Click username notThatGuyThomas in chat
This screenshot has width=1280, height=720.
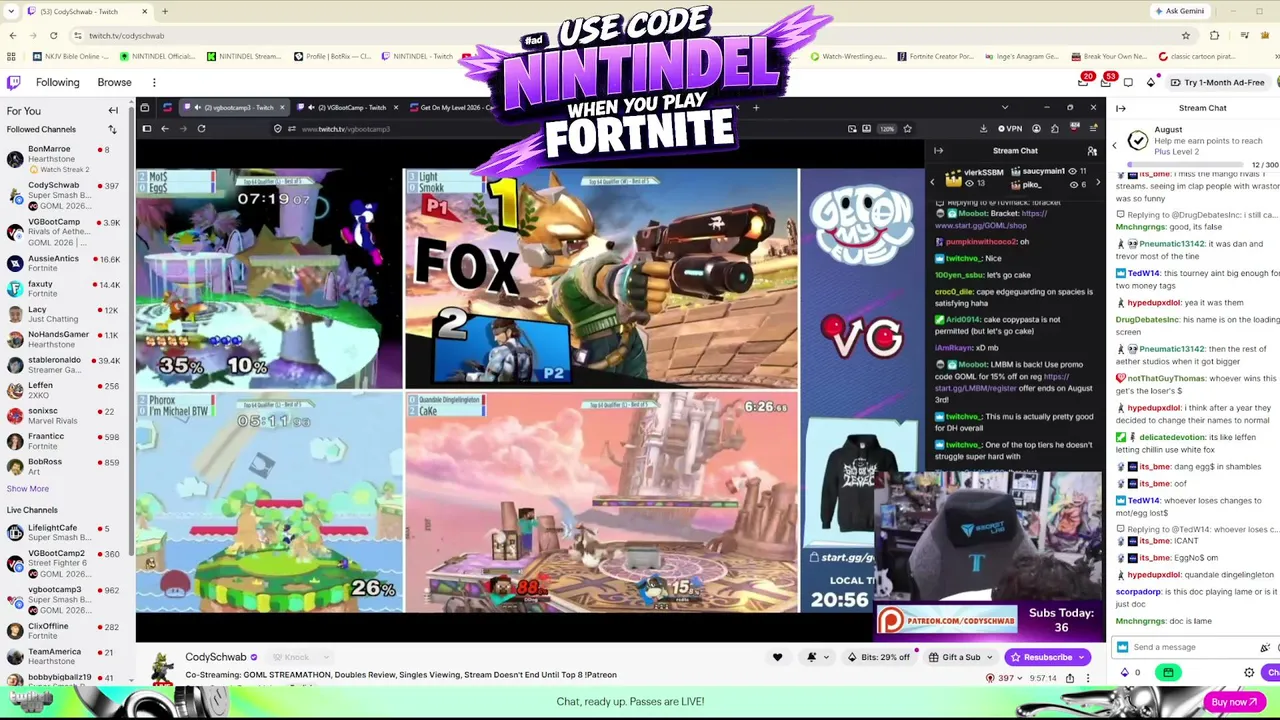1166,378
